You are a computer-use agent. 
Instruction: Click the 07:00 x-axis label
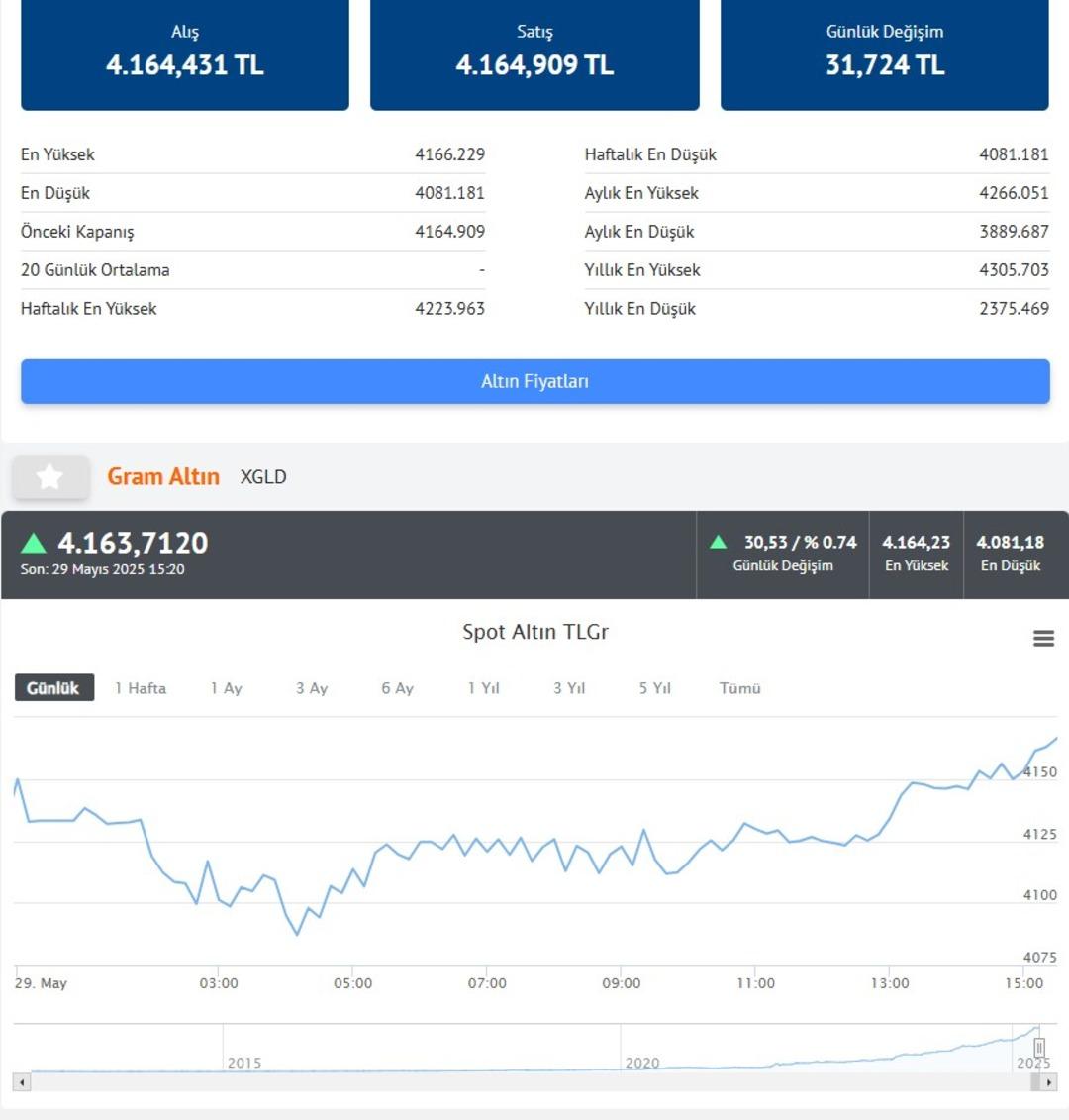487,983
